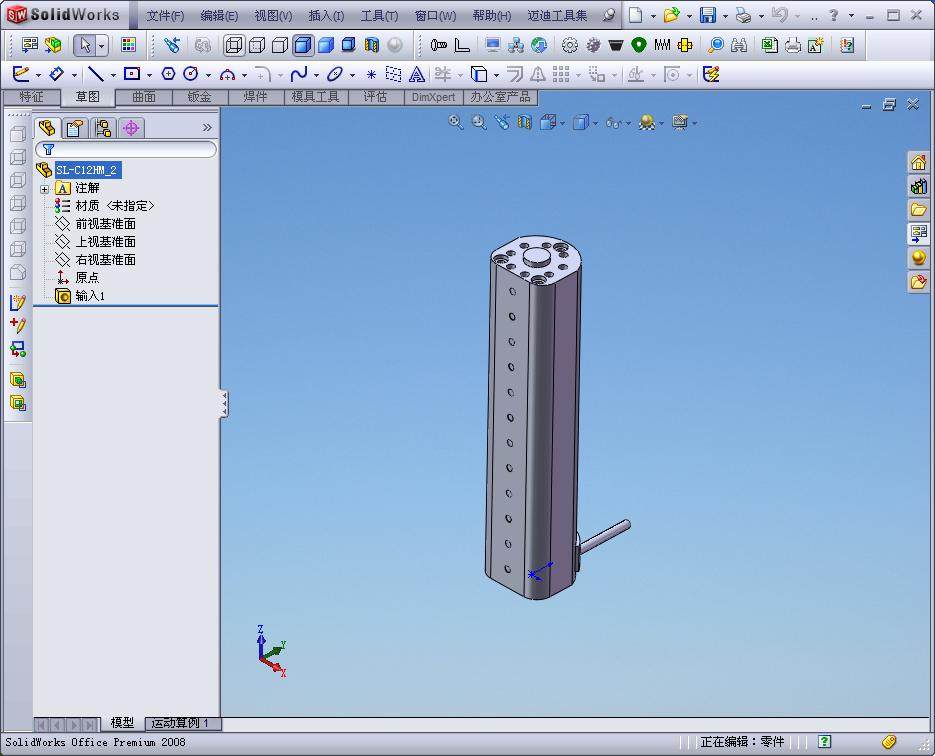The height and width of the screenshot is (756, 935).
Task: Open dropdown arrow next to Spline tool
Action: [316, 75]
